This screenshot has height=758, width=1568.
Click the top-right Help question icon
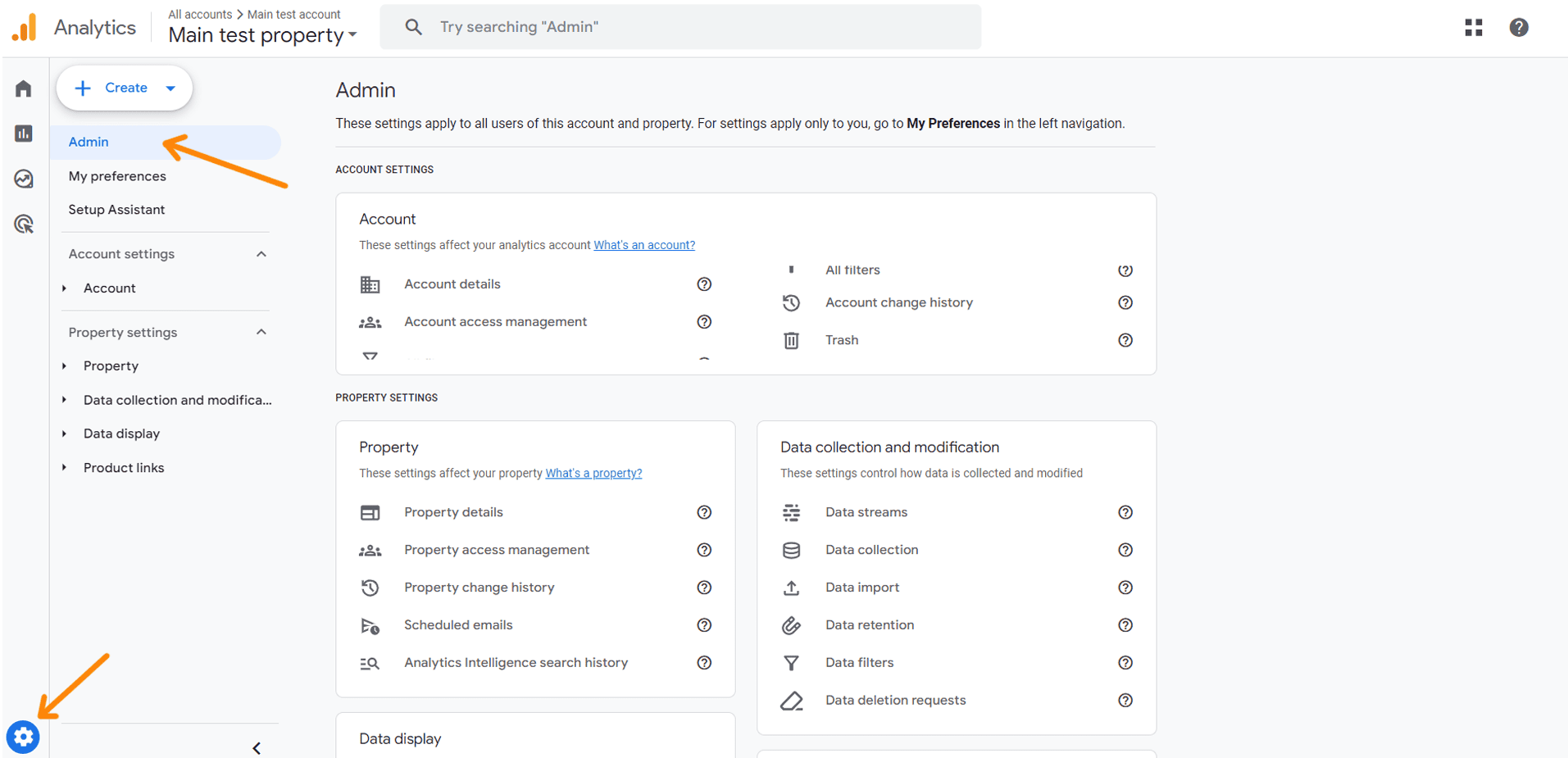click(x=1519, y=27)
